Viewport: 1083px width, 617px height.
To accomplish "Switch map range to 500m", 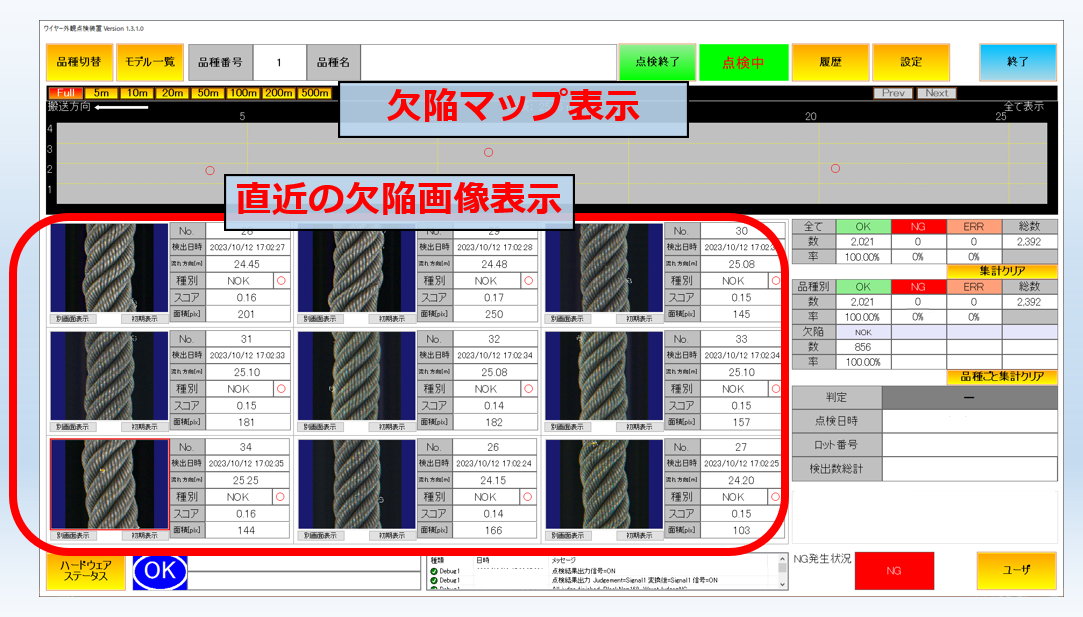I will [x=315, y=93].
